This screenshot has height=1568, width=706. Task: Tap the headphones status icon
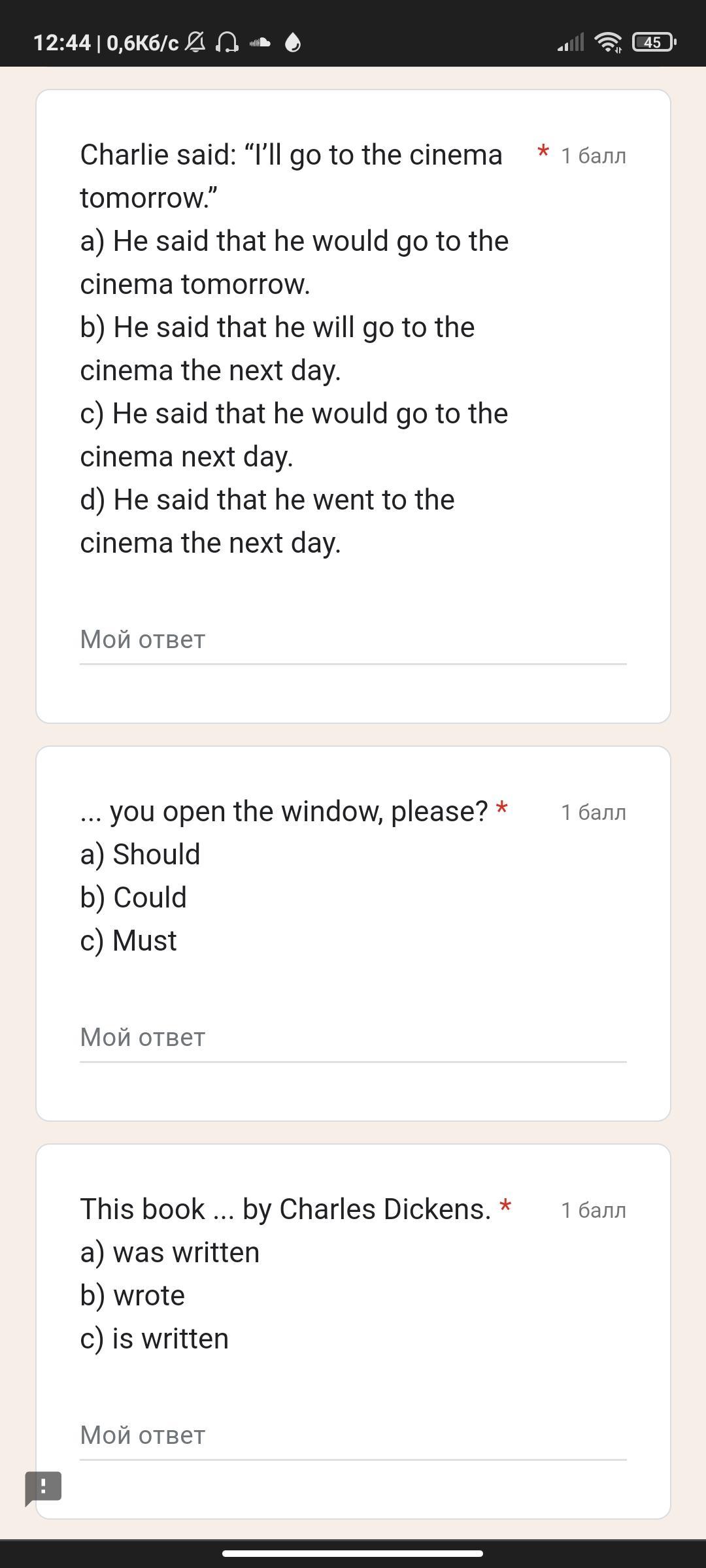tap(227, 43)
